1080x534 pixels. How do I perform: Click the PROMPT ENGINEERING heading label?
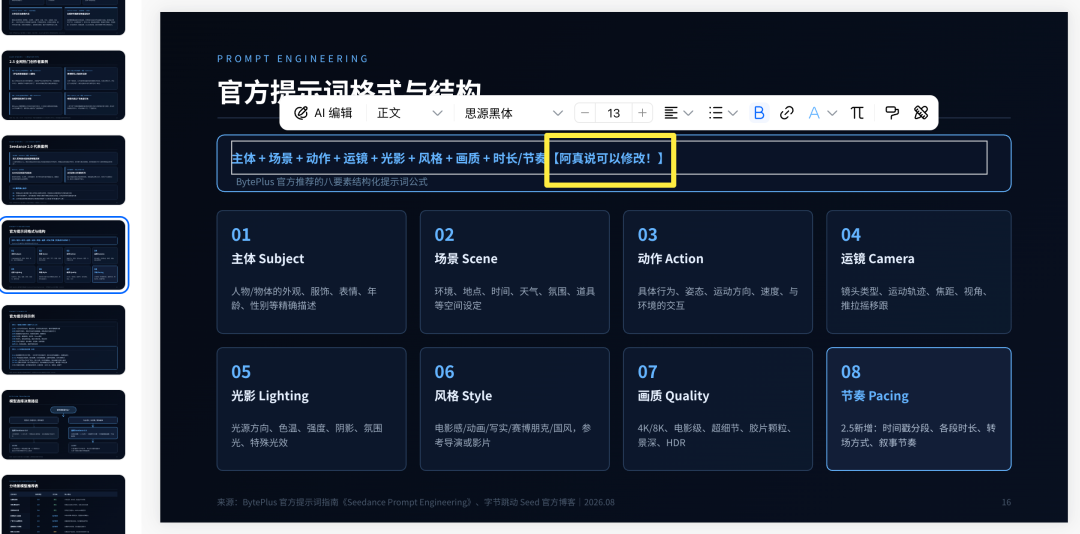[x=293, y=59]
